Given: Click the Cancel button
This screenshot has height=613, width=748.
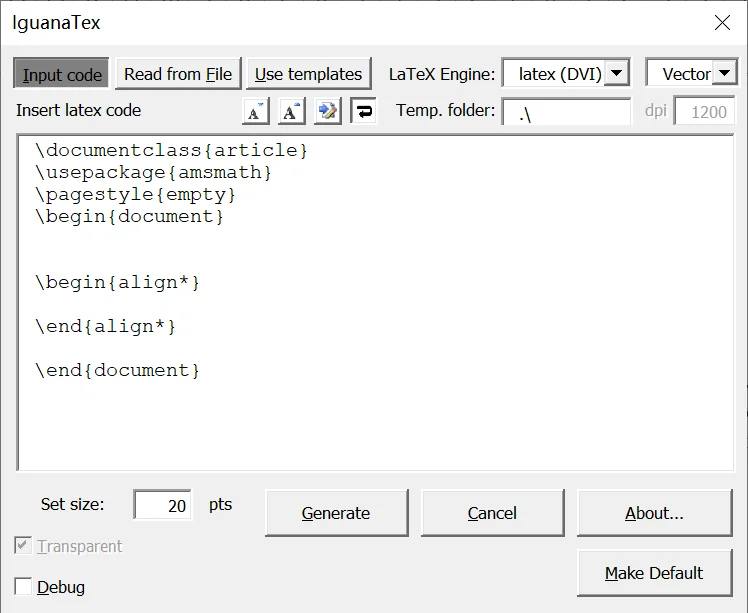Looking at the screenshot, I should 492,513.
